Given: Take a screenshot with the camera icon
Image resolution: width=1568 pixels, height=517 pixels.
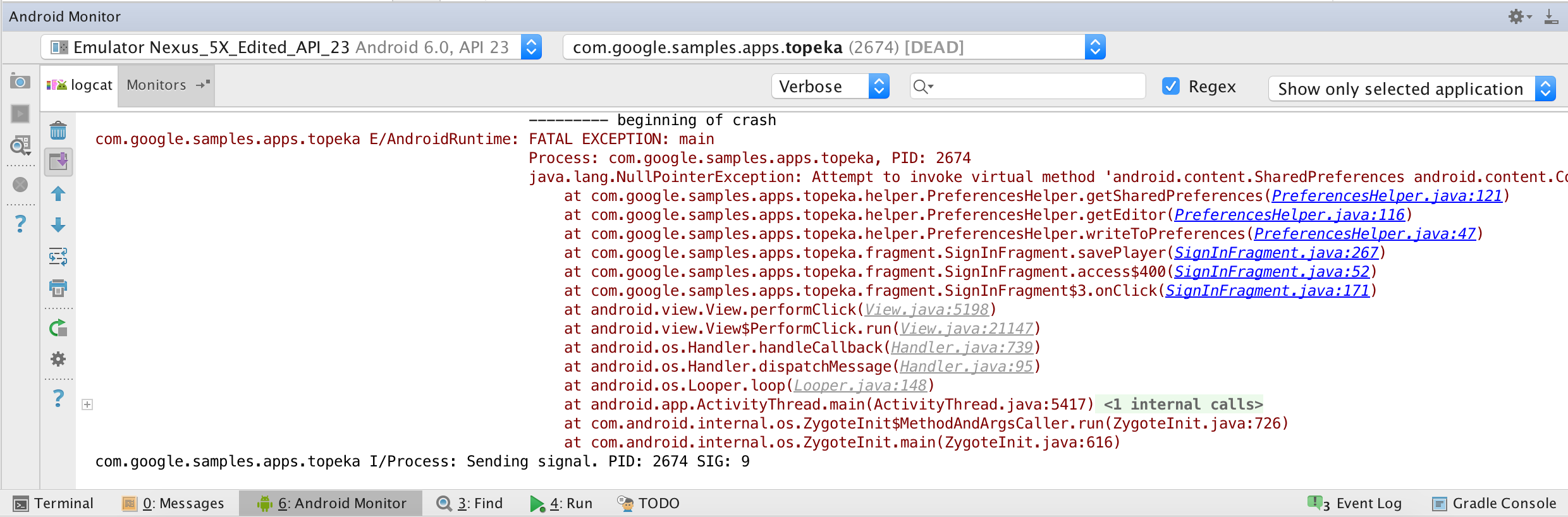Looking at the screenshot, I should [x=20, y=82].
